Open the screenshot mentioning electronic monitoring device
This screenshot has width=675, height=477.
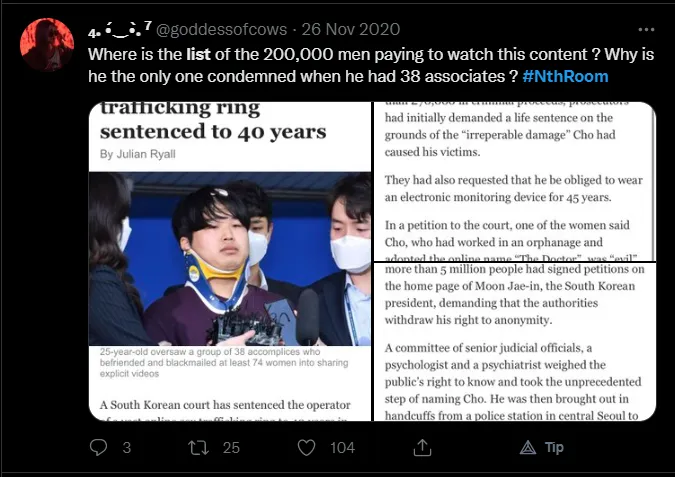point(514,181)
